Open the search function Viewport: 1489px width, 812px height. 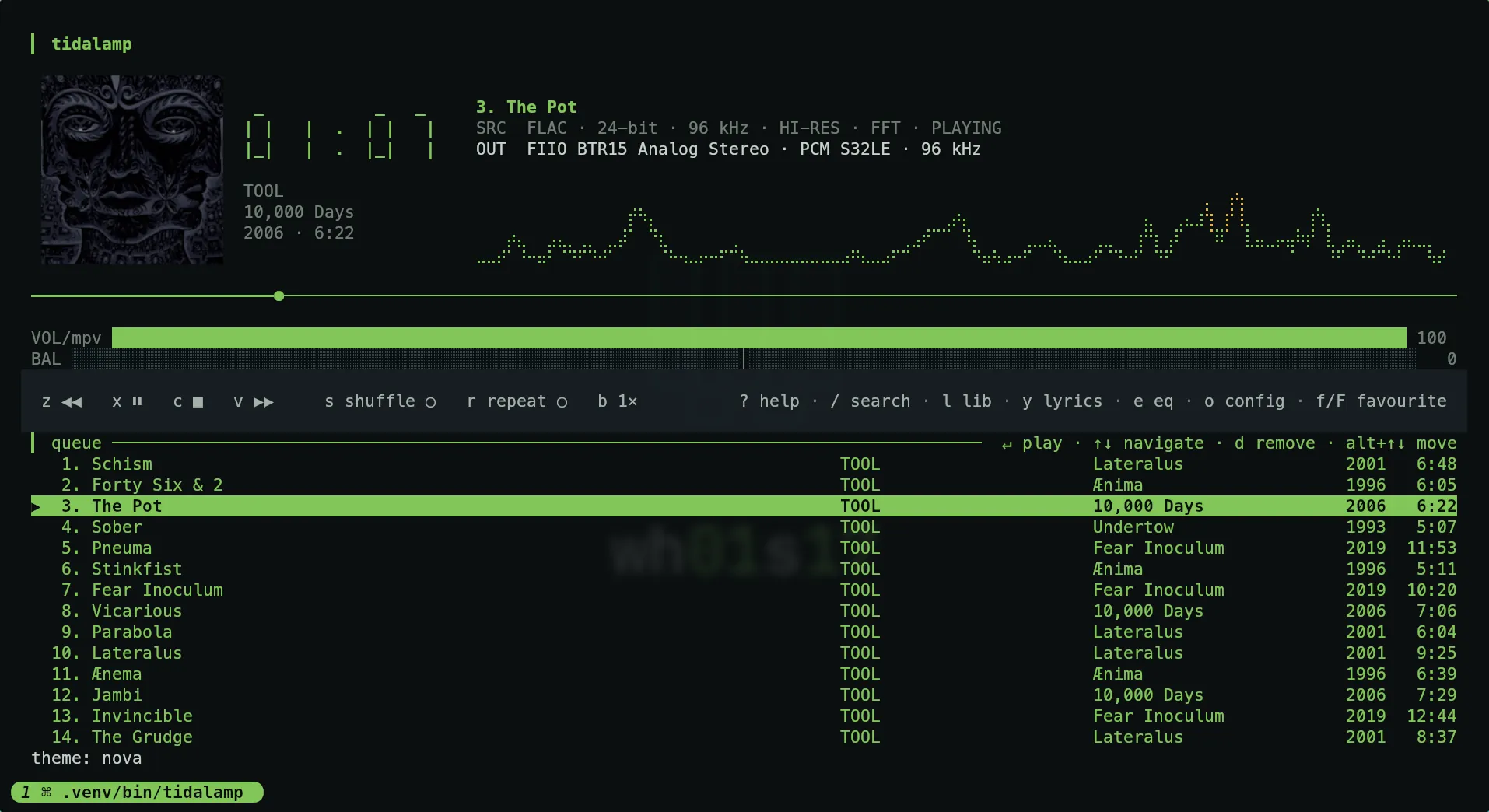pyautogui.click(x=870, y=401)
